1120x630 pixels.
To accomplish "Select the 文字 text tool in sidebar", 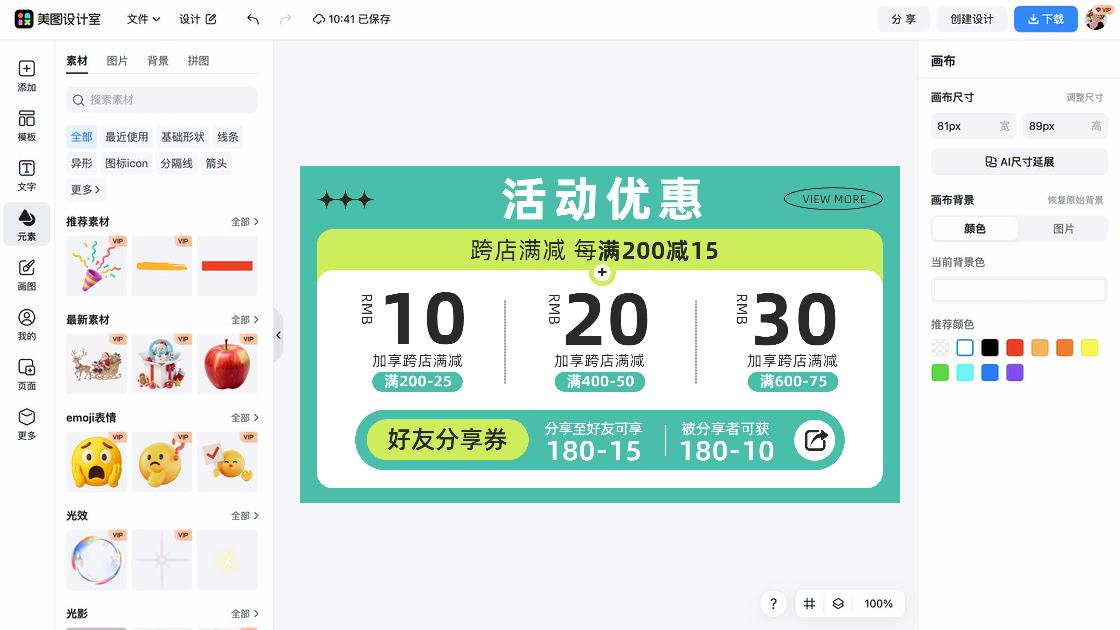I will 26,176.
